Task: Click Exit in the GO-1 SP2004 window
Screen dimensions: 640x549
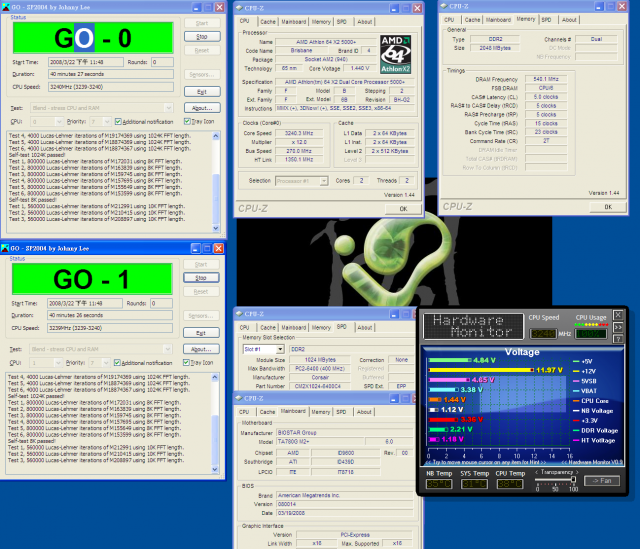Action: [201, 333]
